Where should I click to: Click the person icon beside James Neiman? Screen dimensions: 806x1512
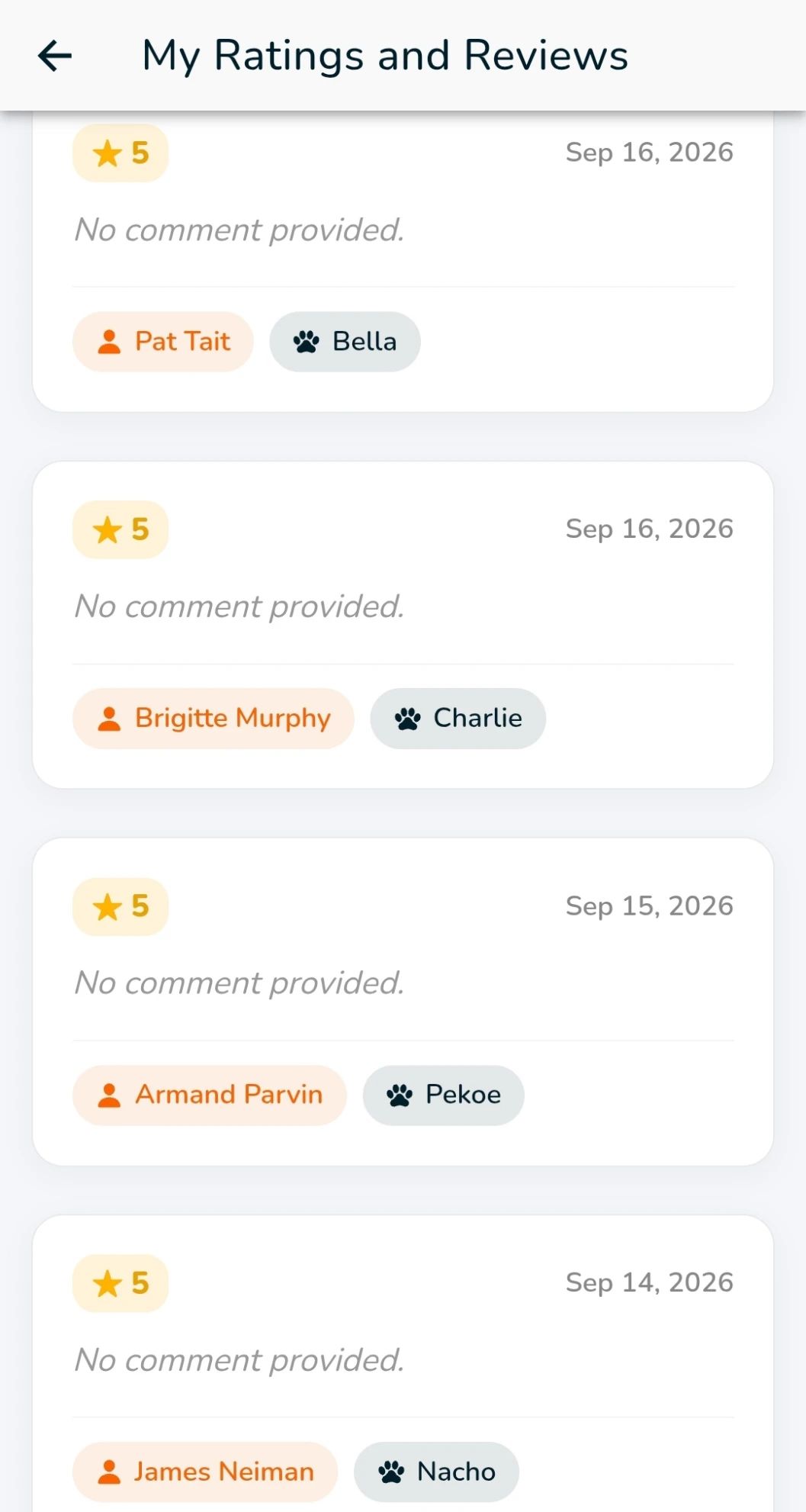(x=110, y=1472)
